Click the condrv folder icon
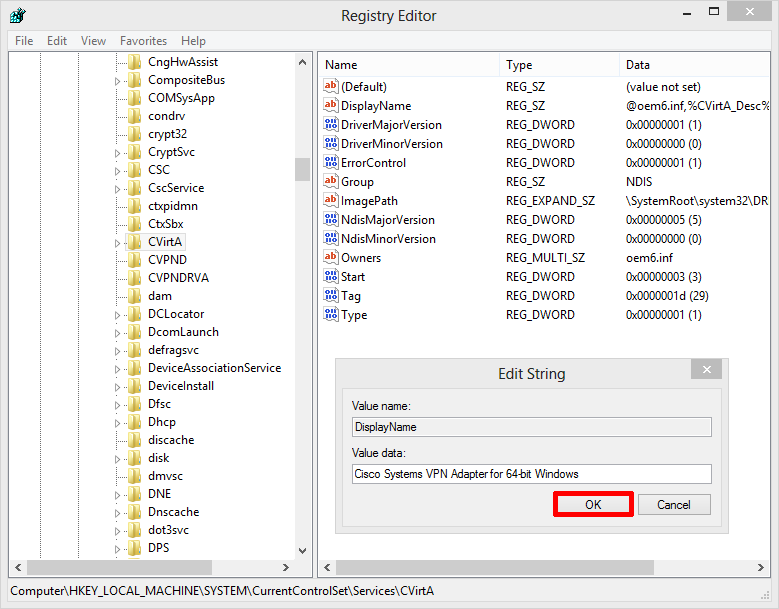The height and width of the screenshot is (609, 779). click(134, 116)
